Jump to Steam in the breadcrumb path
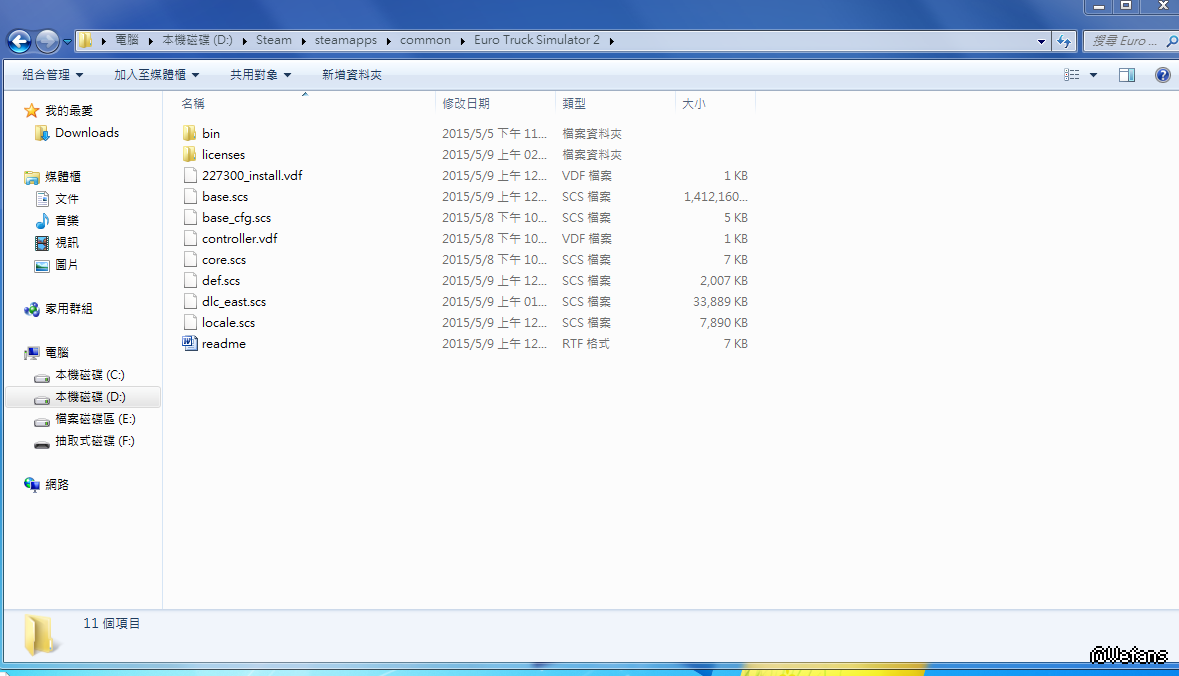The width and height of the screenshot is (1179, 676). point(274,40)
